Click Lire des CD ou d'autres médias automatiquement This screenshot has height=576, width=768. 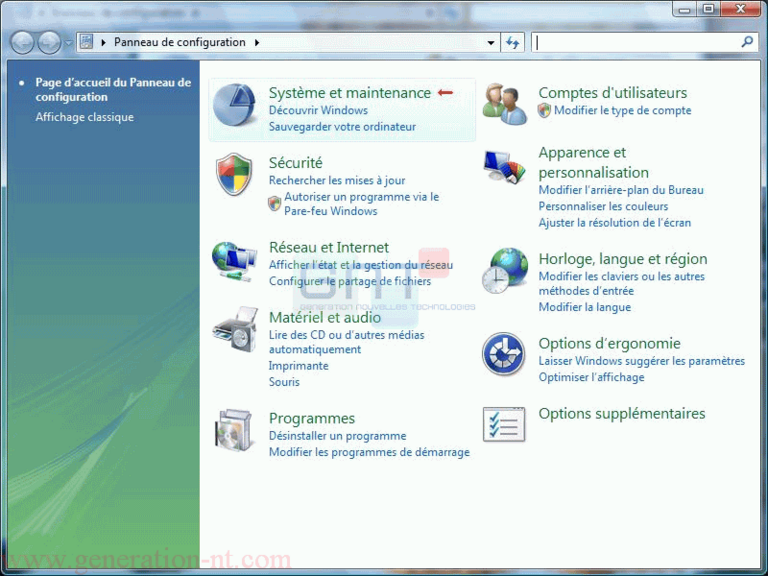[x=347, y=342]
